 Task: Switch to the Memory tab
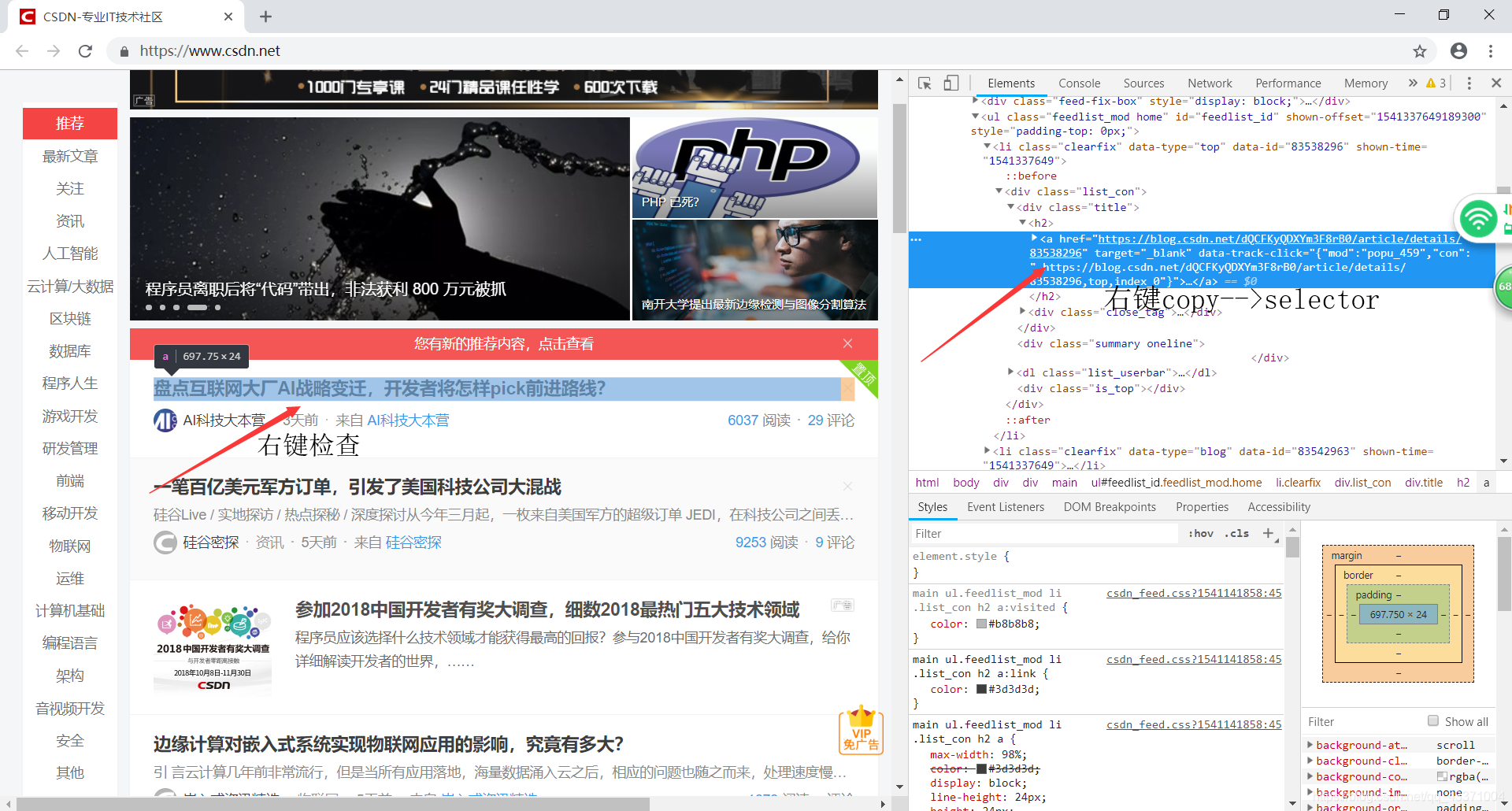[x=1366, y=83]
